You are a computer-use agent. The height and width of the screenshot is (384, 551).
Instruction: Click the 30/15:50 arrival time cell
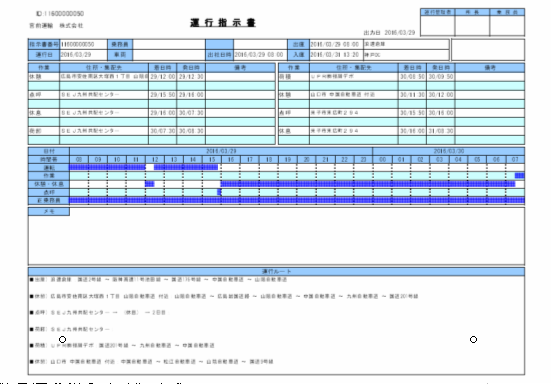pos(413,113)
